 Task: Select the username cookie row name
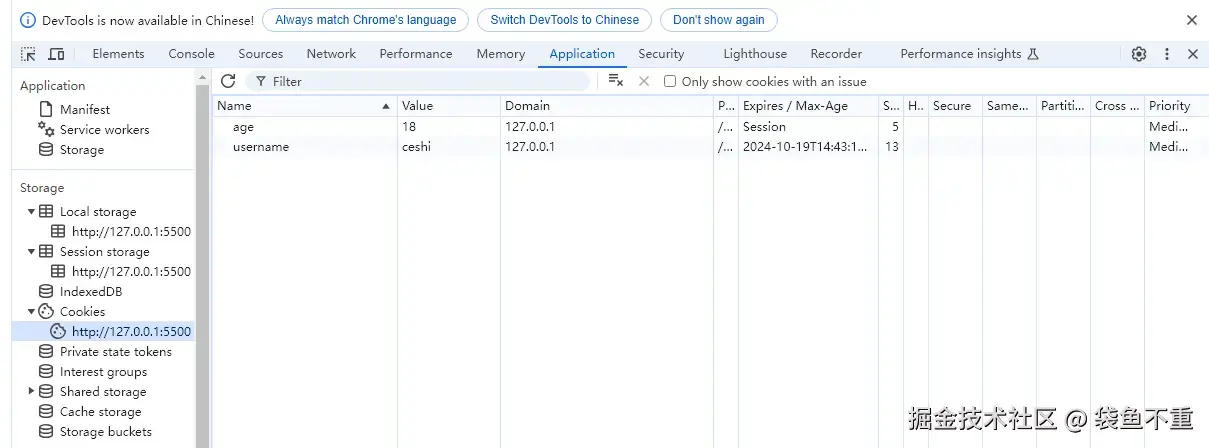click(261, 147)
